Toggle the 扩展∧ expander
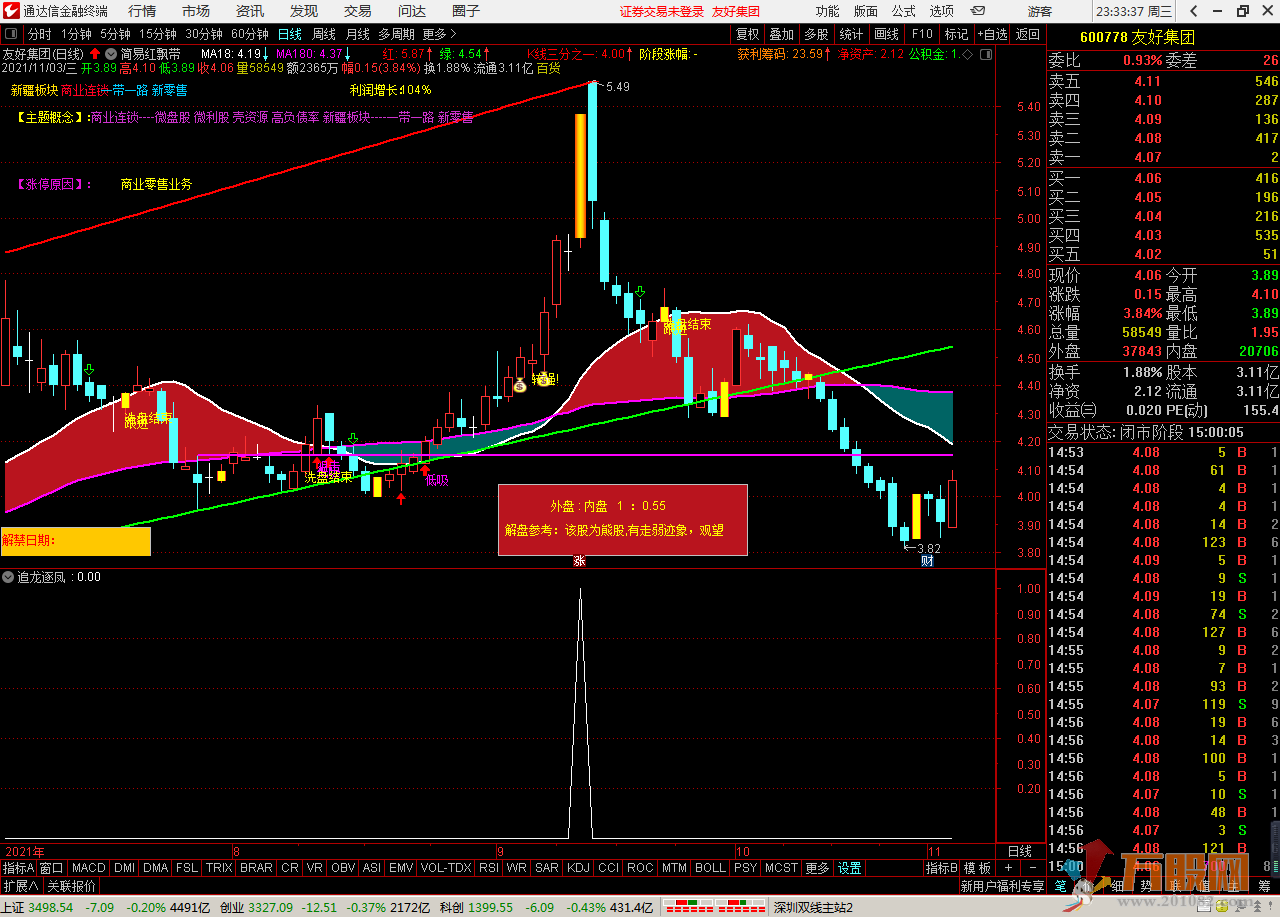The image size is (1280, 918). click(x=20, y=886)
